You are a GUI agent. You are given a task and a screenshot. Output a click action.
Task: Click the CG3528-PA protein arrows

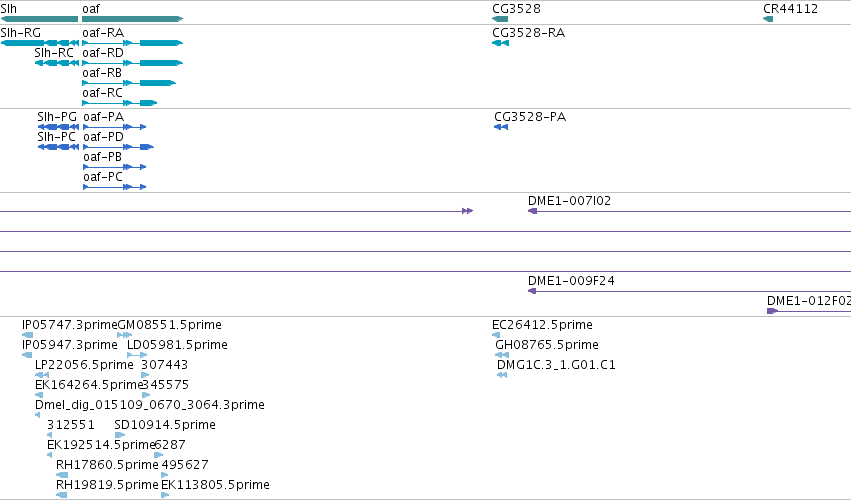coord(501,127)
